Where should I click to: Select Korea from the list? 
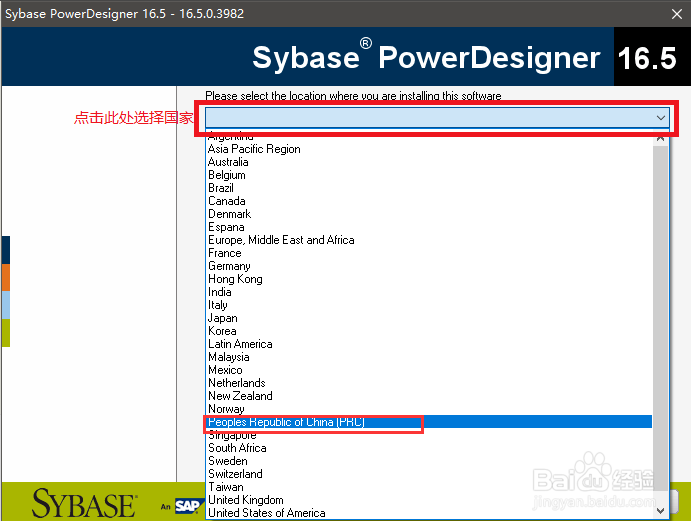pyautogui.click(x=430, y=331)
